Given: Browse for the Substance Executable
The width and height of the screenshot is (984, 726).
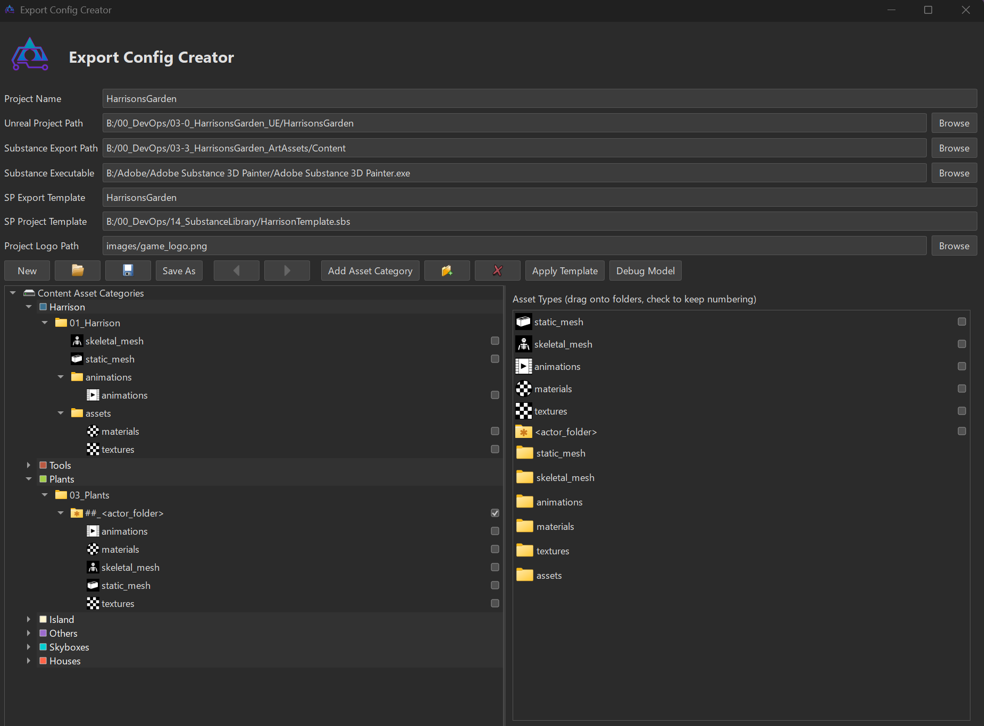Looking at the screenshot, I should click(954, 173).
